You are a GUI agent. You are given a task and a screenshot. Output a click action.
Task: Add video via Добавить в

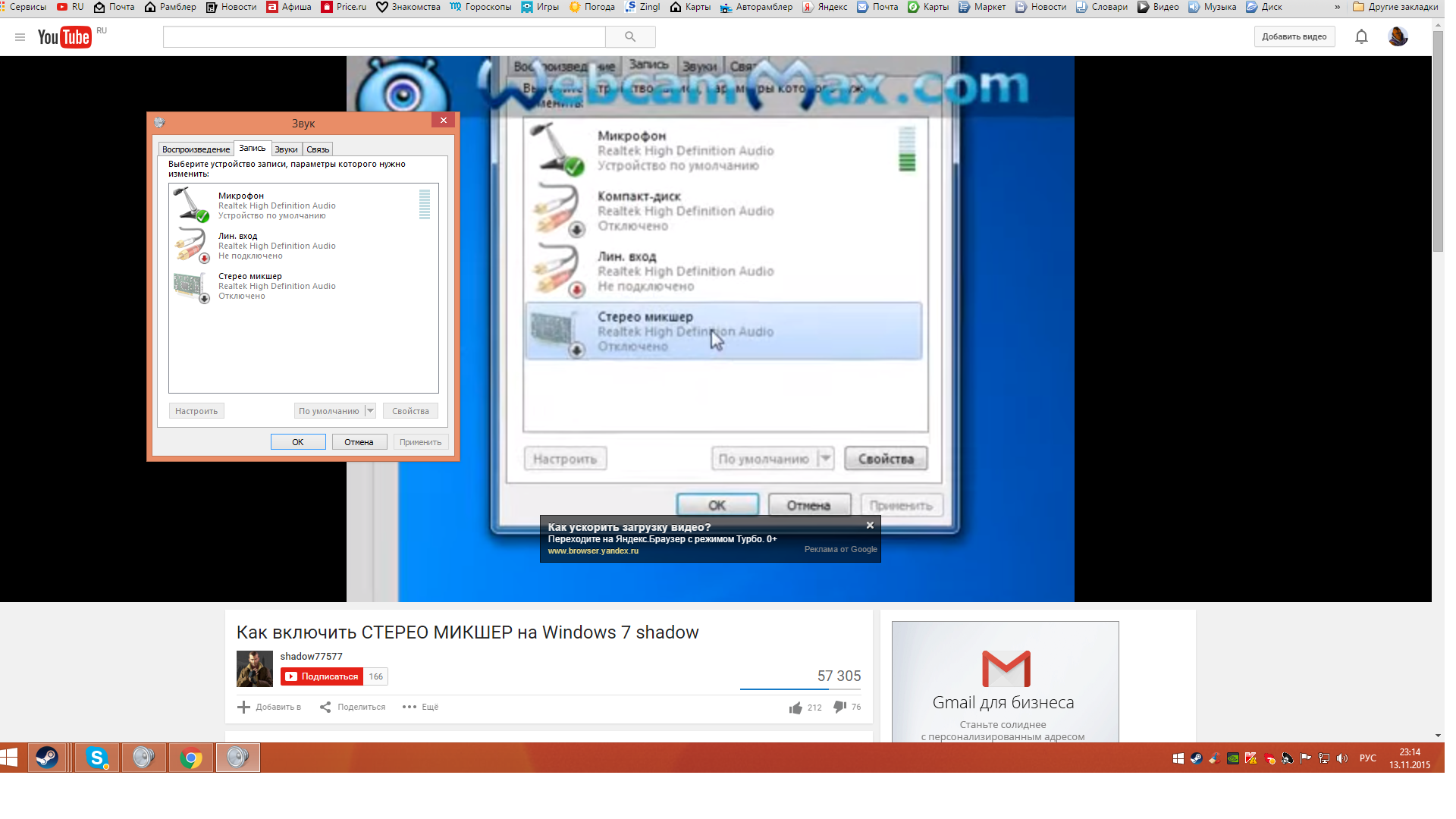coord(269,707)
